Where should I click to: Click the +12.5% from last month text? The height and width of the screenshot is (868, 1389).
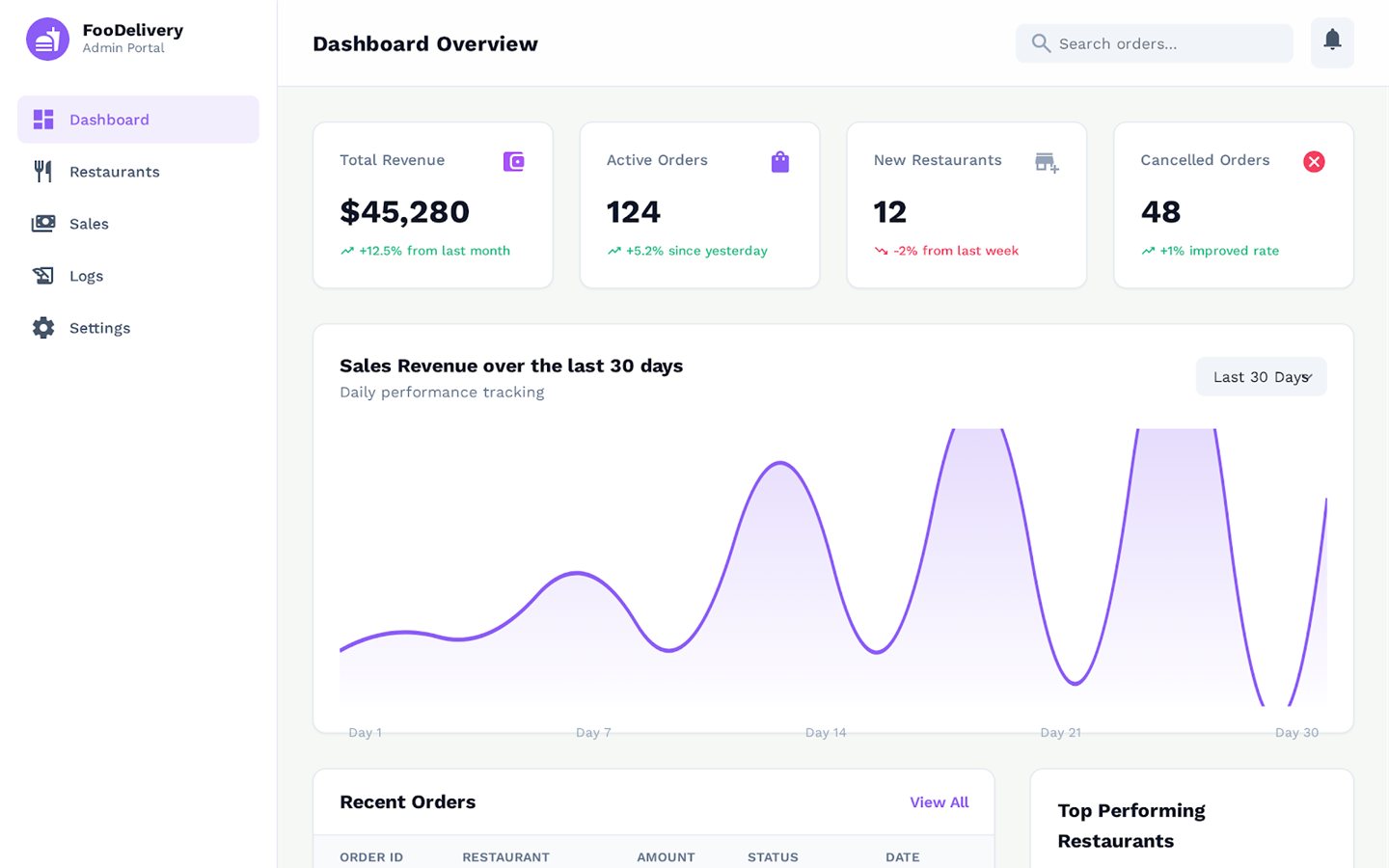click(434, 251)
